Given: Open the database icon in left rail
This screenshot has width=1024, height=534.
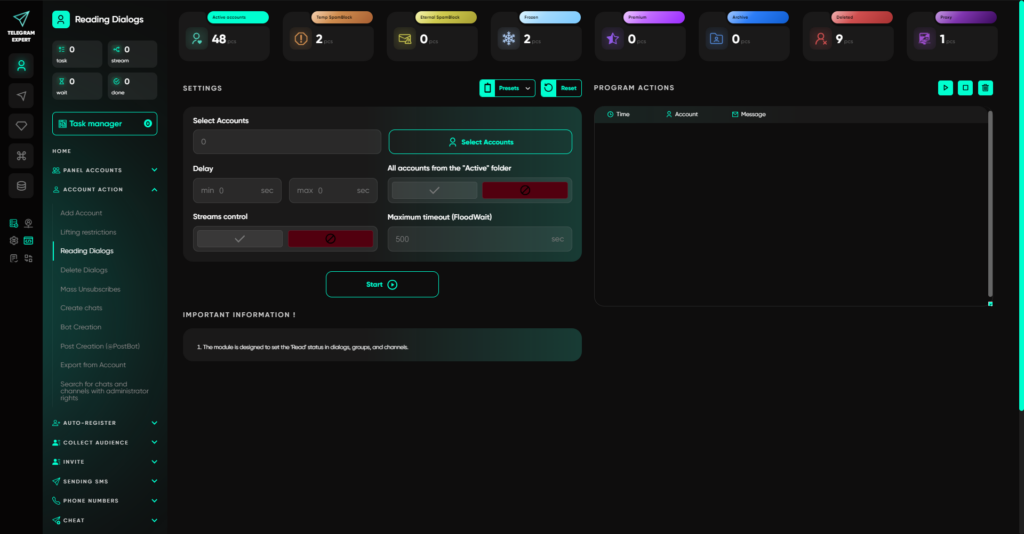Looking at the screenshot, I should pos(22,186).
